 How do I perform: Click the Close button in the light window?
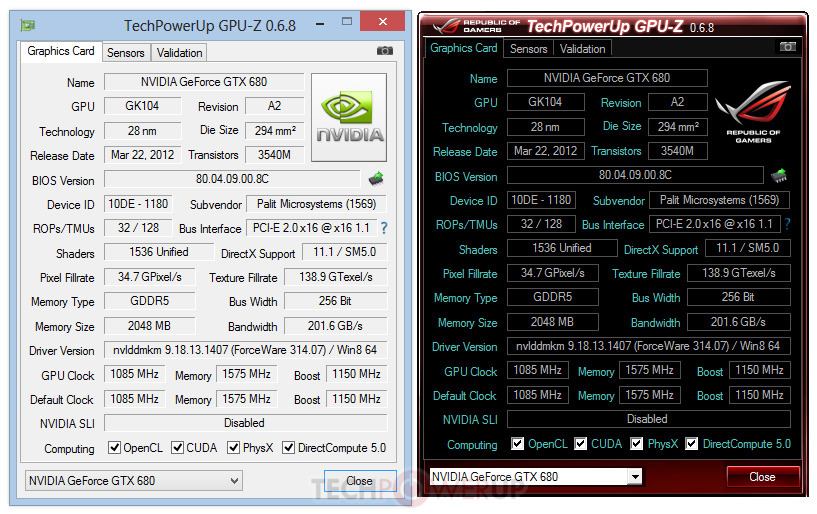click(360, 481)
